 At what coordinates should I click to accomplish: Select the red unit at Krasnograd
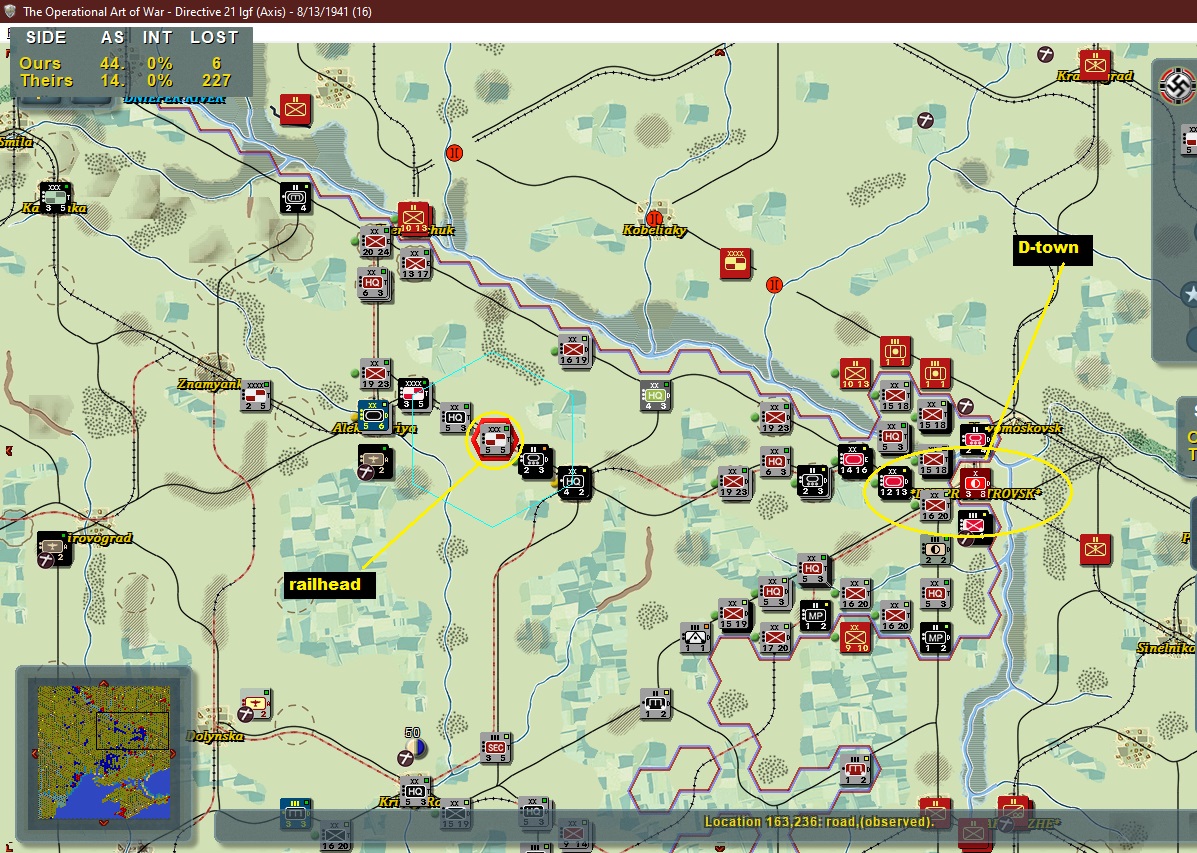pyautogui.click(x=1095, y=65)
